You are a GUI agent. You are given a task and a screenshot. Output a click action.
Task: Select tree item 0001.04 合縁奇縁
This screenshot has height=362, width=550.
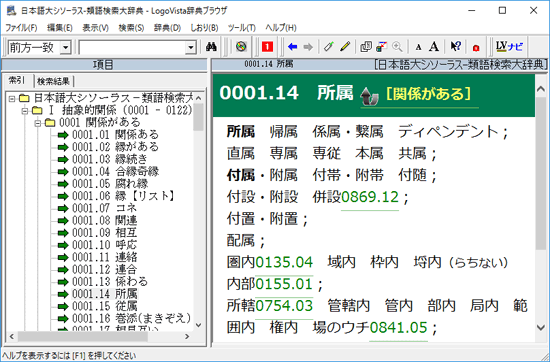[115, 171]
